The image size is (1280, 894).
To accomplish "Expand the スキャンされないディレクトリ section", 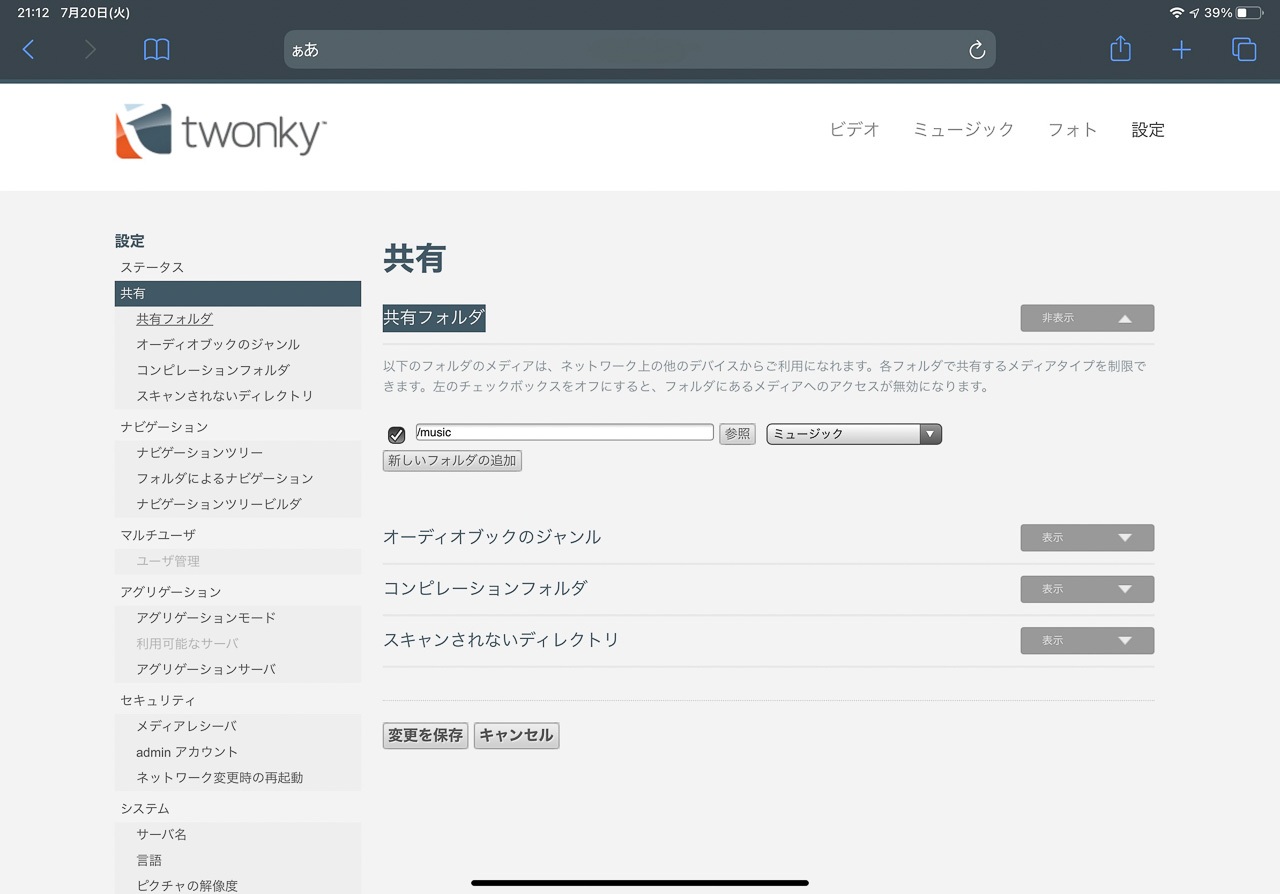I will pos(1087,640).
